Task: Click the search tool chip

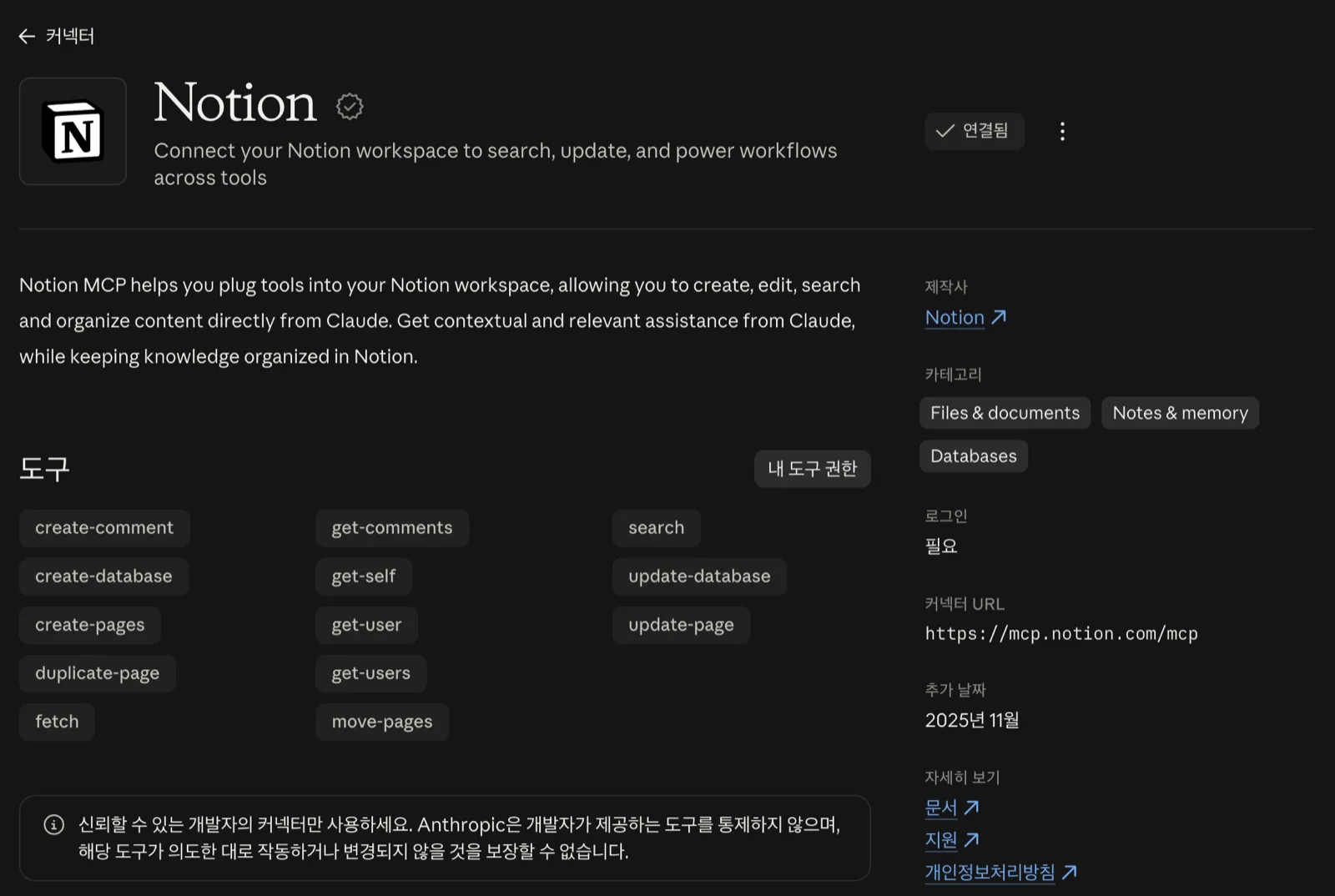Action: tap(657, 528)
